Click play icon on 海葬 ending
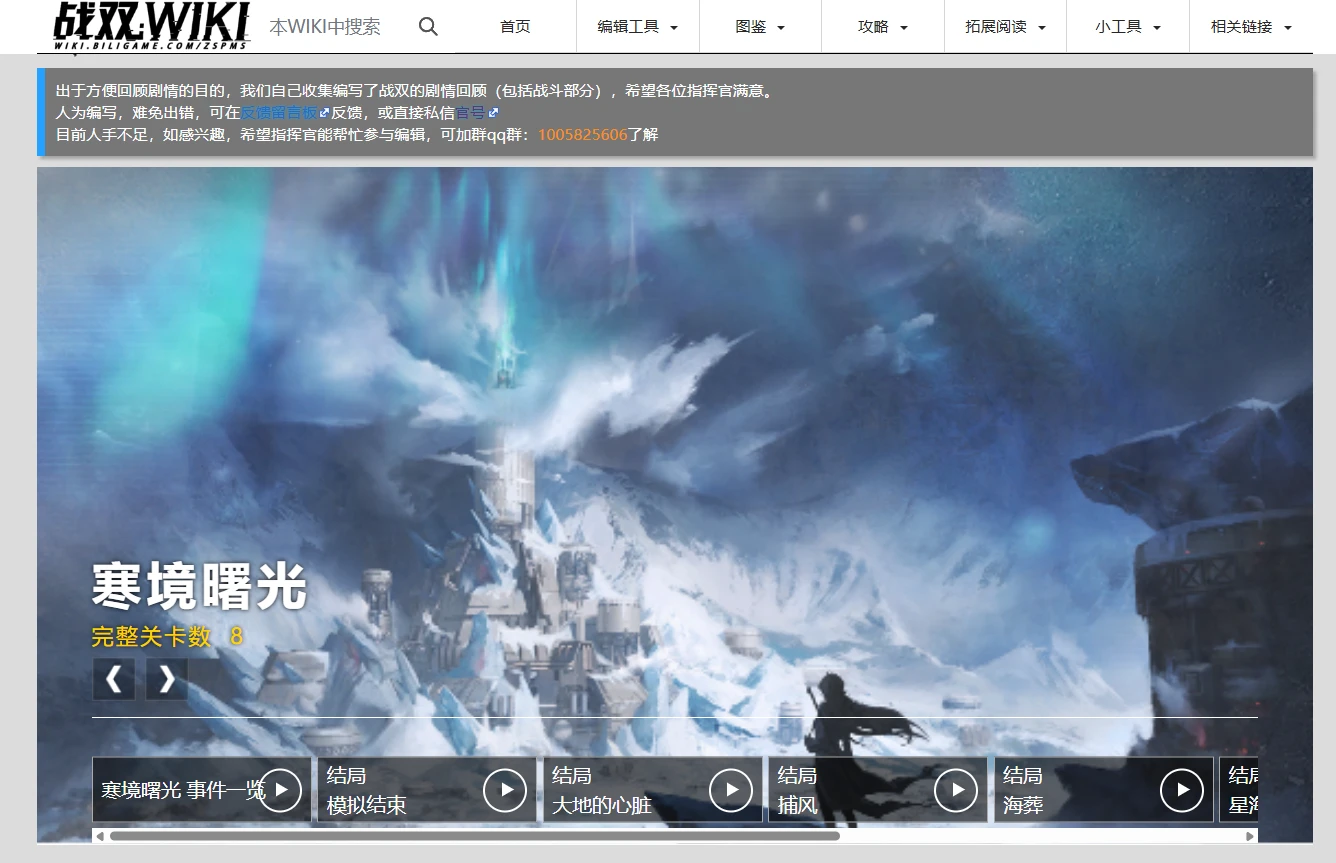 click(x=1182, y=790)
